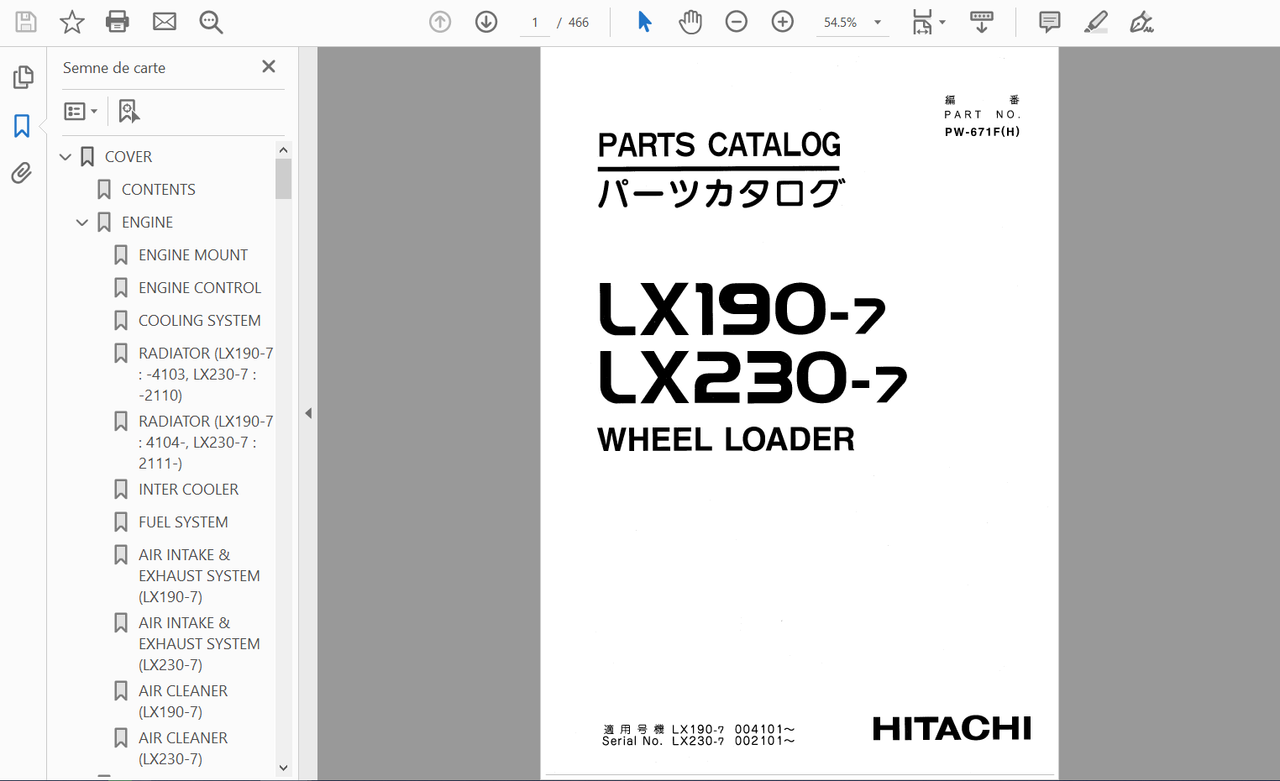This screenshot has height=781, width=1280.
Task: Toggle the Bookmarks panel icon
Action: [x=22, y=126]
